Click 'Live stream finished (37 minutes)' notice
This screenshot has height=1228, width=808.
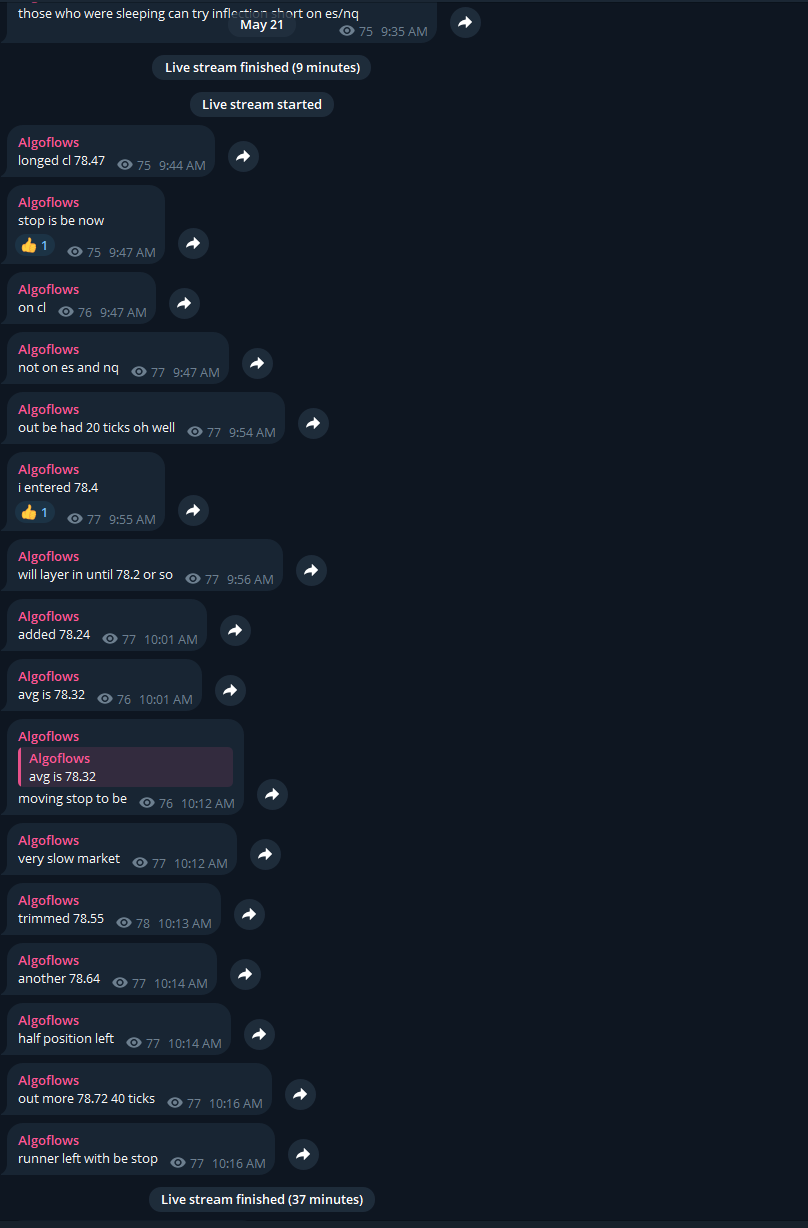[262, 1199]
